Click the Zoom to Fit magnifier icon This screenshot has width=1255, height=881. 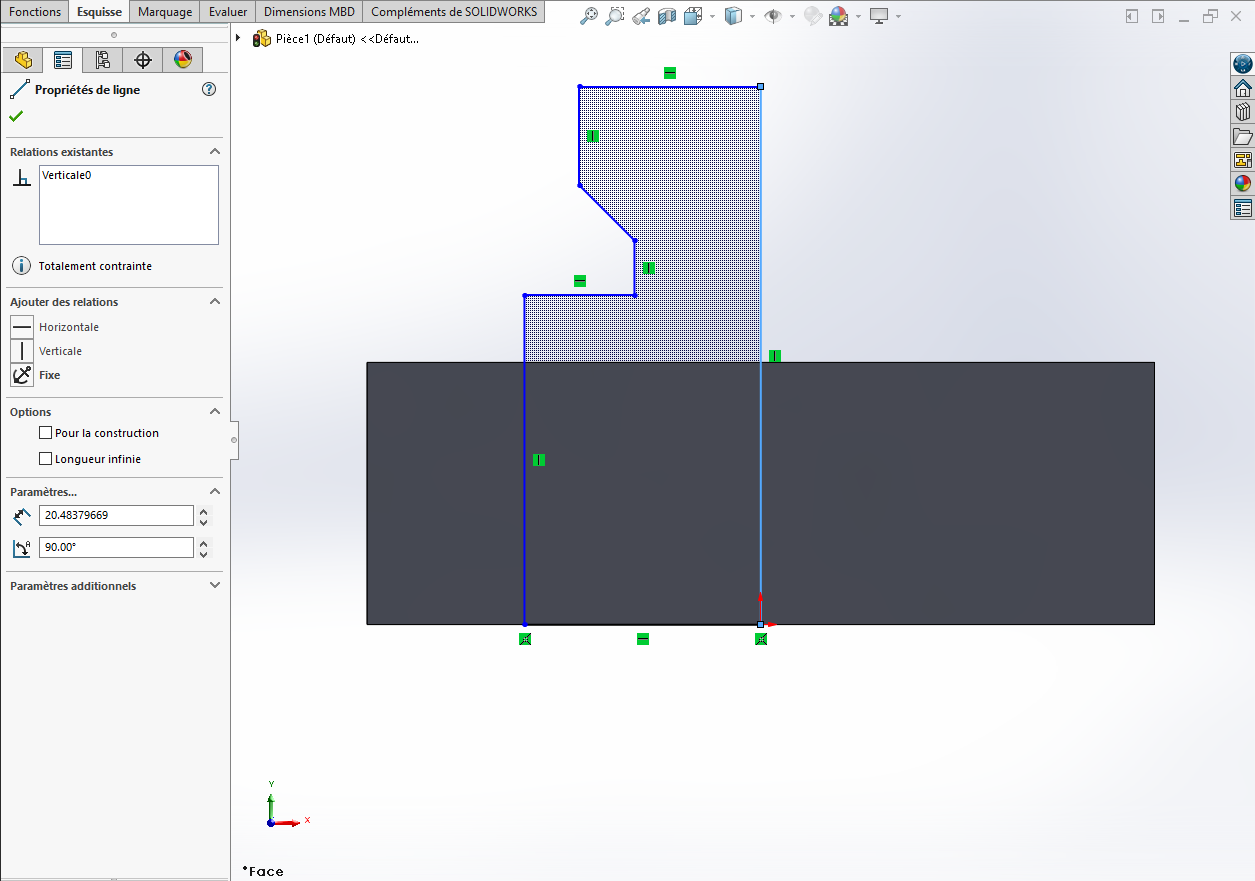(x=590, y=16)
